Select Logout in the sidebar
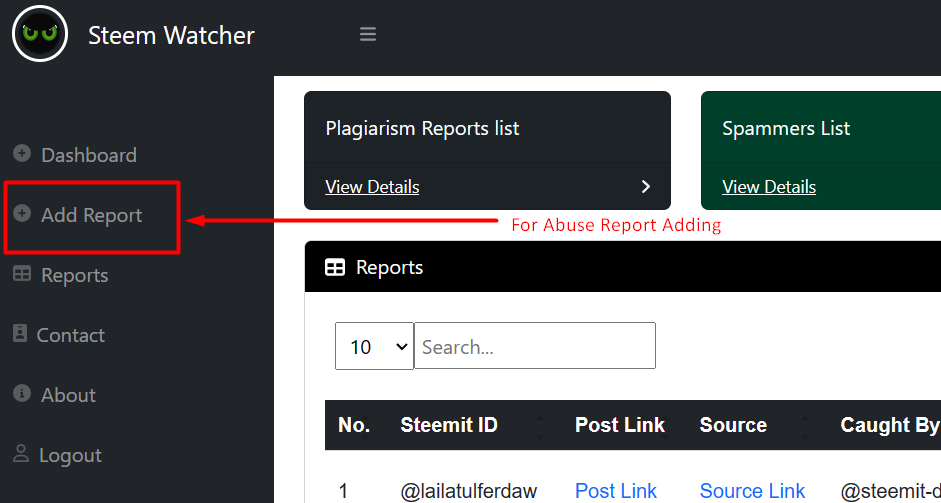Screen dimensions: 941x503 click(70, 455)
